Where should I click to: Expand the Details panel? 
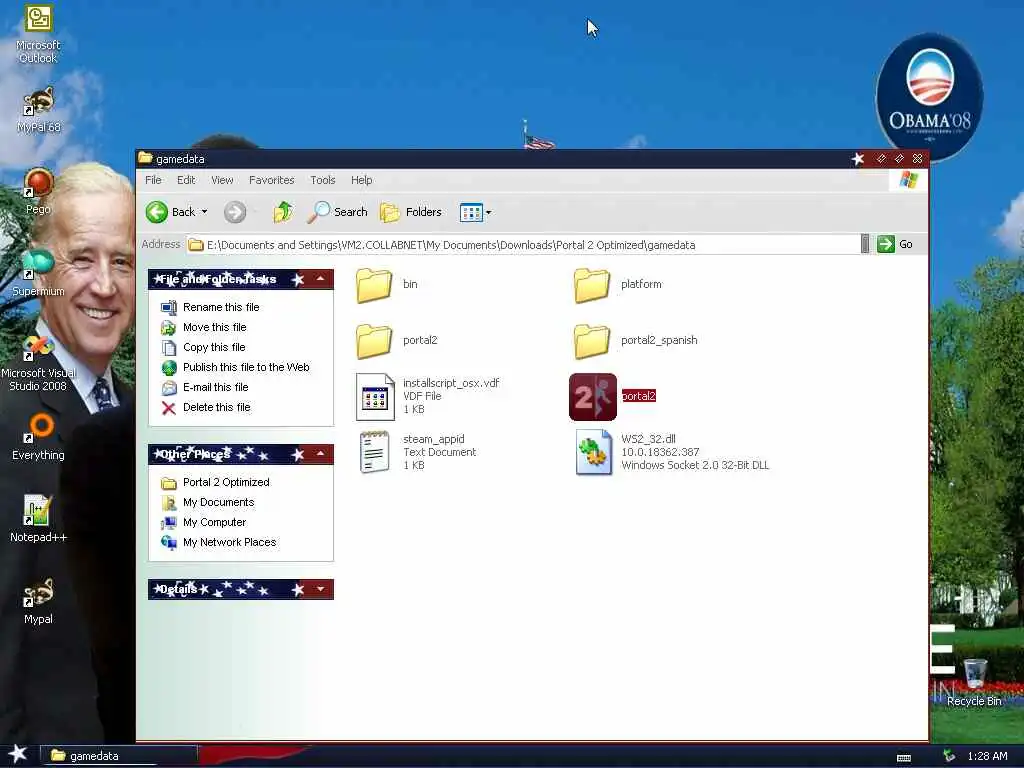point(321,589)
